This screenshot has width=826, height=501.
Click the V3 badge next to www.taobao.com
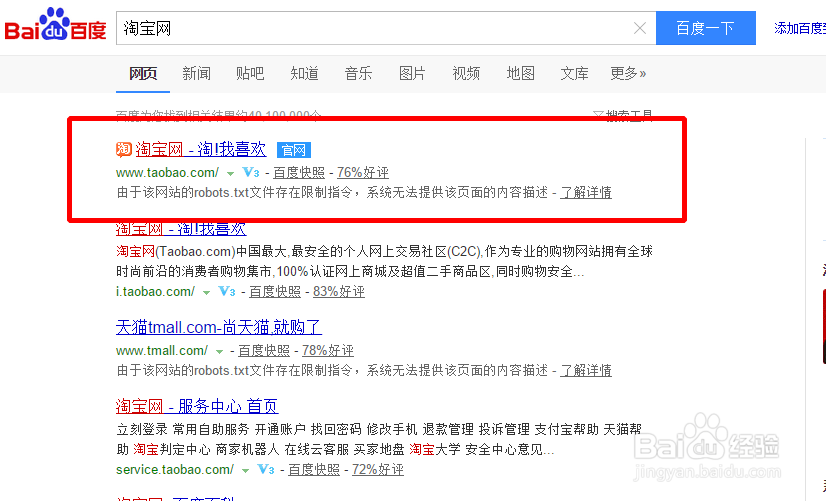(251, 172)
